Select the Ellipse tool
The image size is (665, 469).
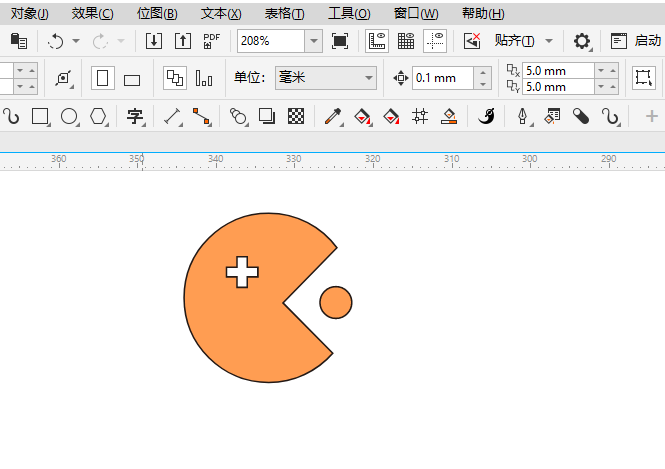pos(69,117)
